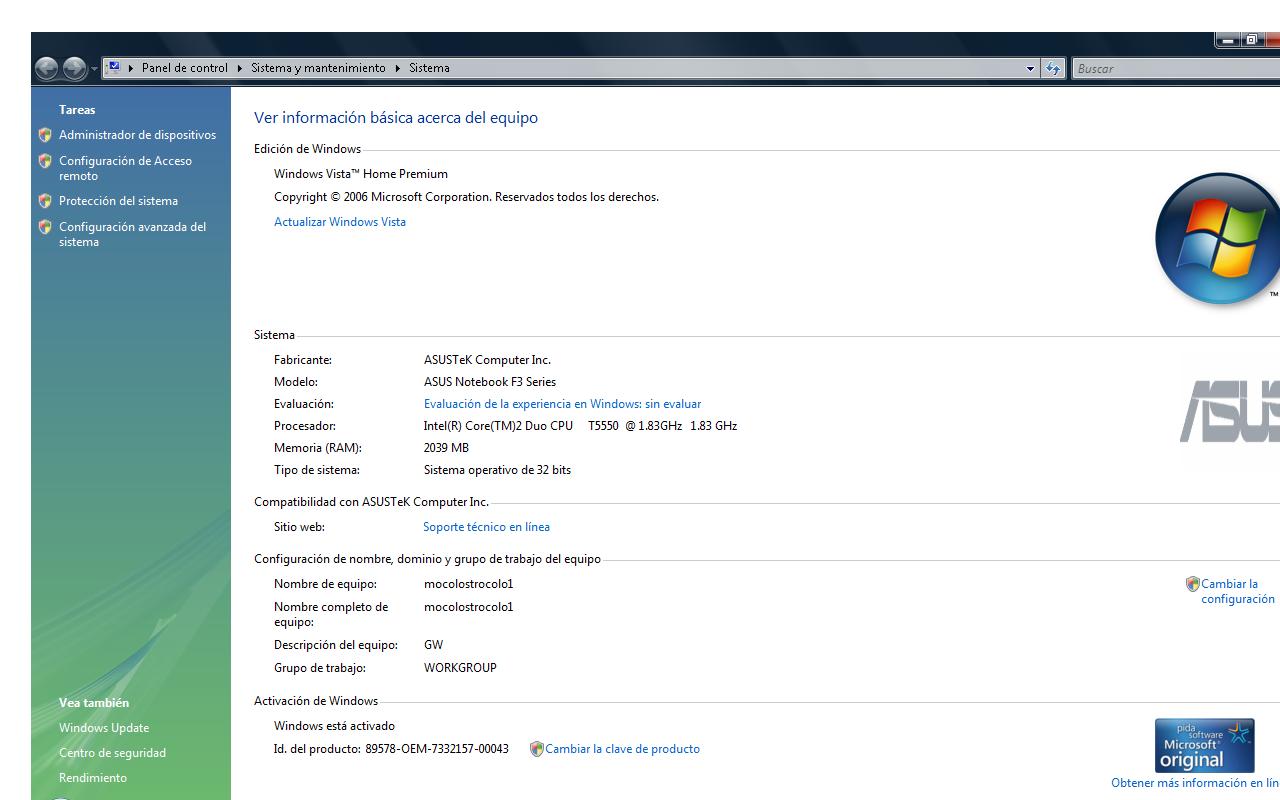Click the Tareas heading in the sidebar
This screenshot has width=1280, height=800.
77,110
